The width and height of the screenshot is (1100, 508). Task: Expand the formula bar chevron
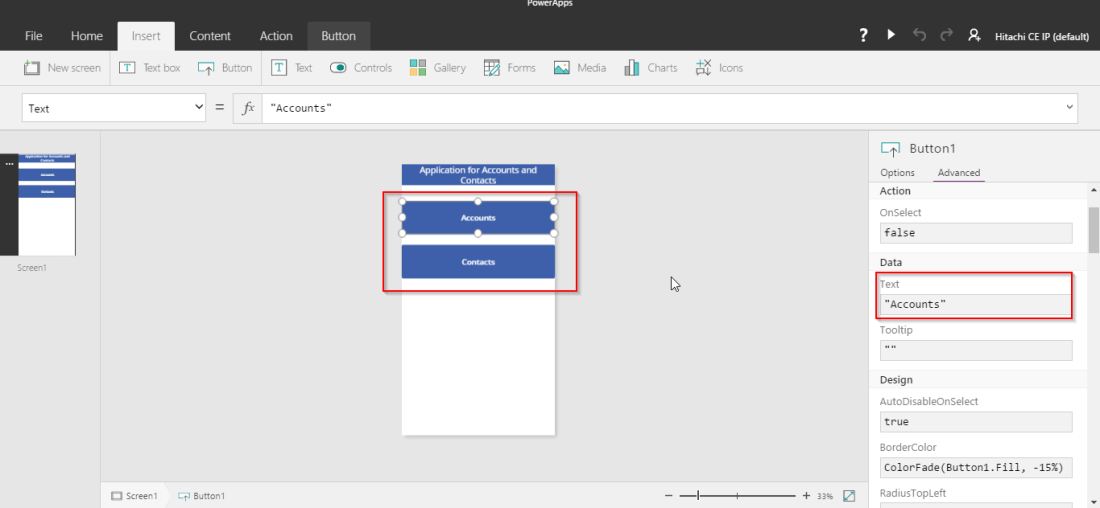coord(1070,107)
